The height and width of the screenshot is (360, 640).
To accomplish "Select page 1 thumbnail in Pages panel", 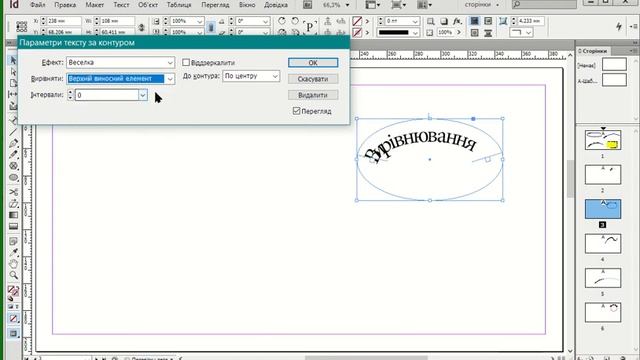I will pos(602,140).
